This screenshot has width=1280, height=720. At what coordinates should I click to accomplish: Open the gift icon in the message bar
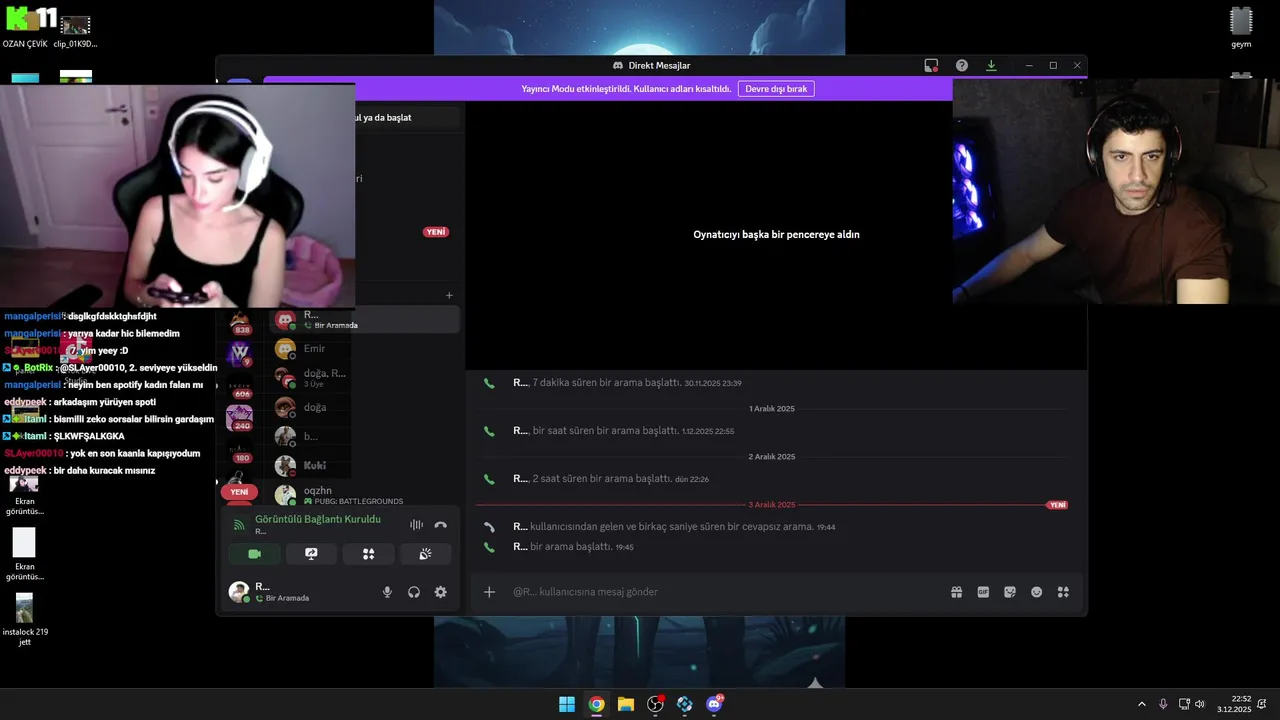[x=956, y=592]
